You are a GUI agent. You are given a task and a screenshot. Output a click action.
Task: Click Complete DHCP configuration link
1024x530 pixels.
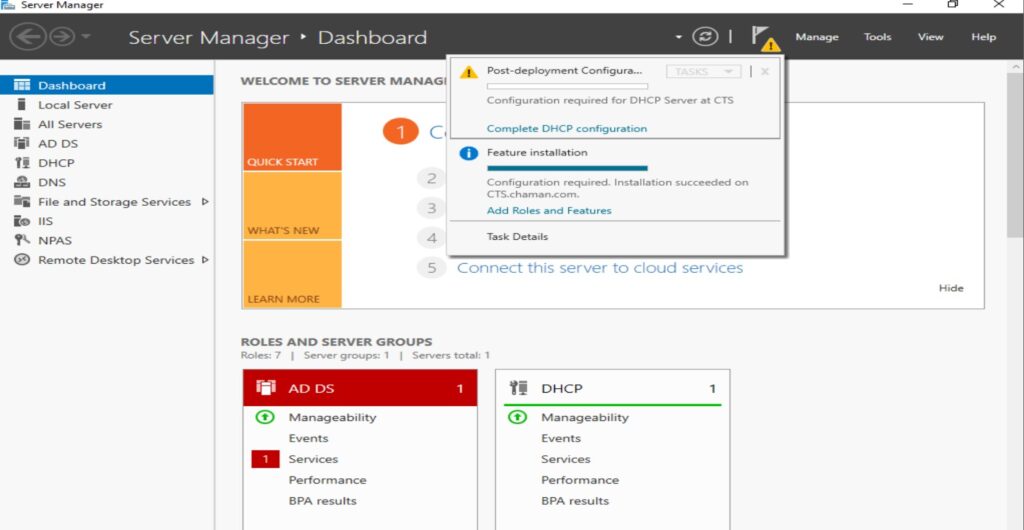click(567, 129)
